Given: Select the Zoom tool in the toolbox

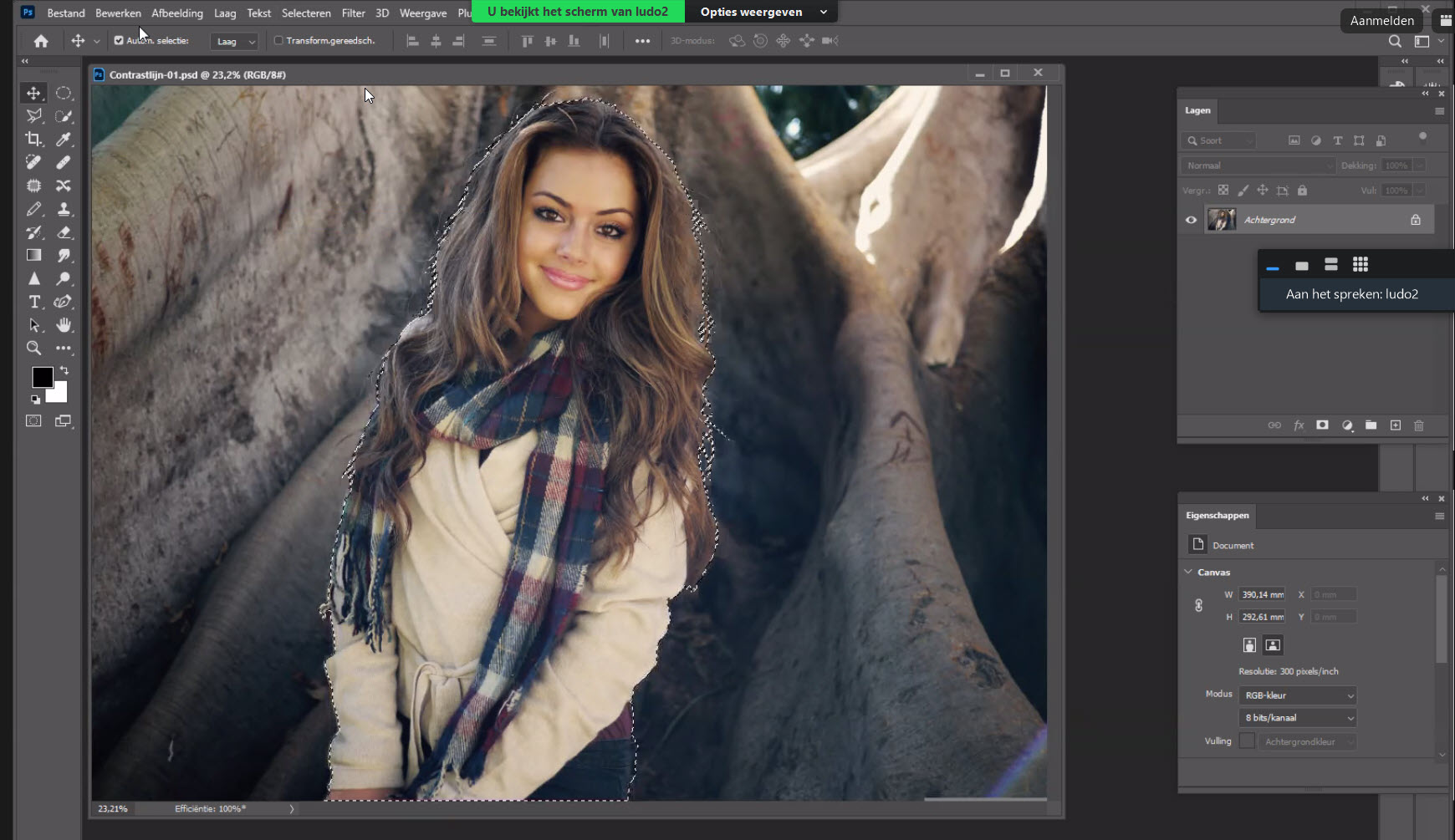Looking at the screenshot, I should pos(33,348).
